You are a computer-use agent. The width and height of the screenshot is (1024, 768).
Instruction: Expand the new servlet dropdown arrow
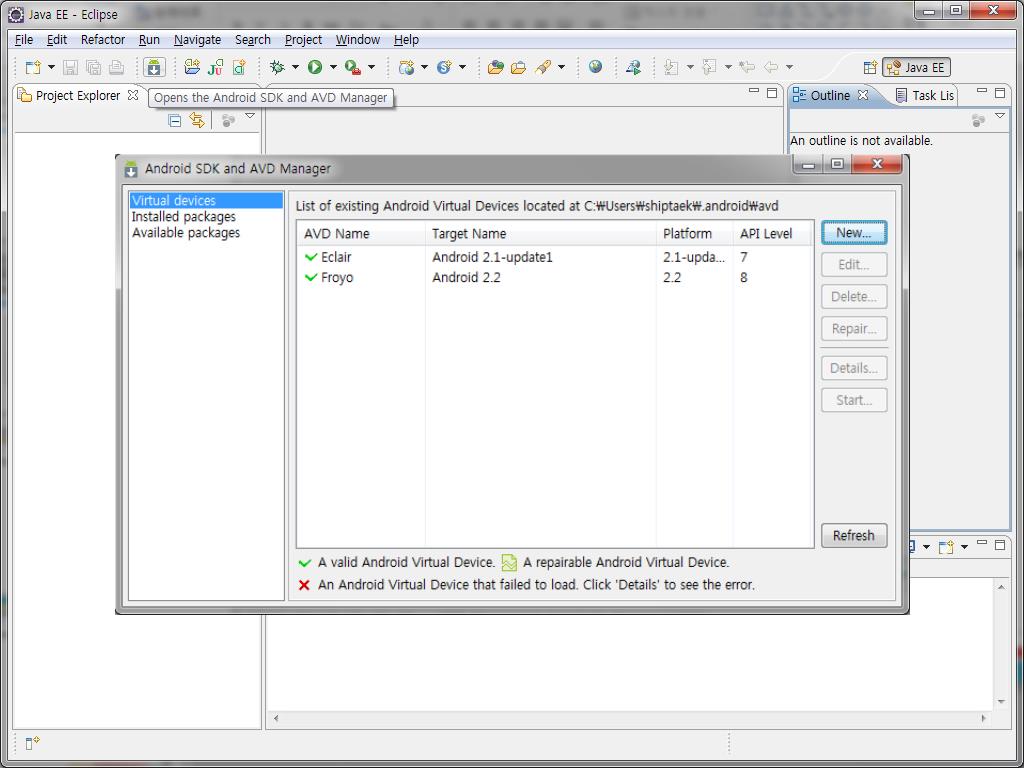[462, 67]
